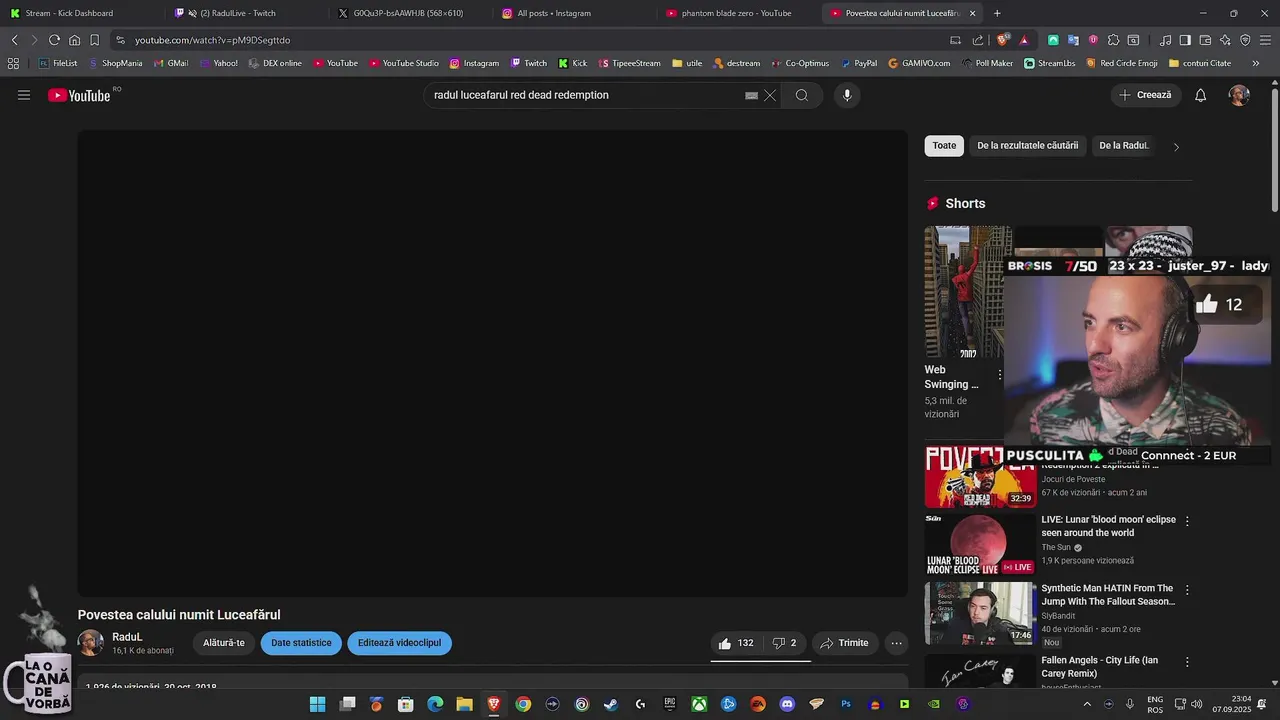Open more bookmarks with the double chevron
This screenshot has width=1280, height=720.
1256,63
